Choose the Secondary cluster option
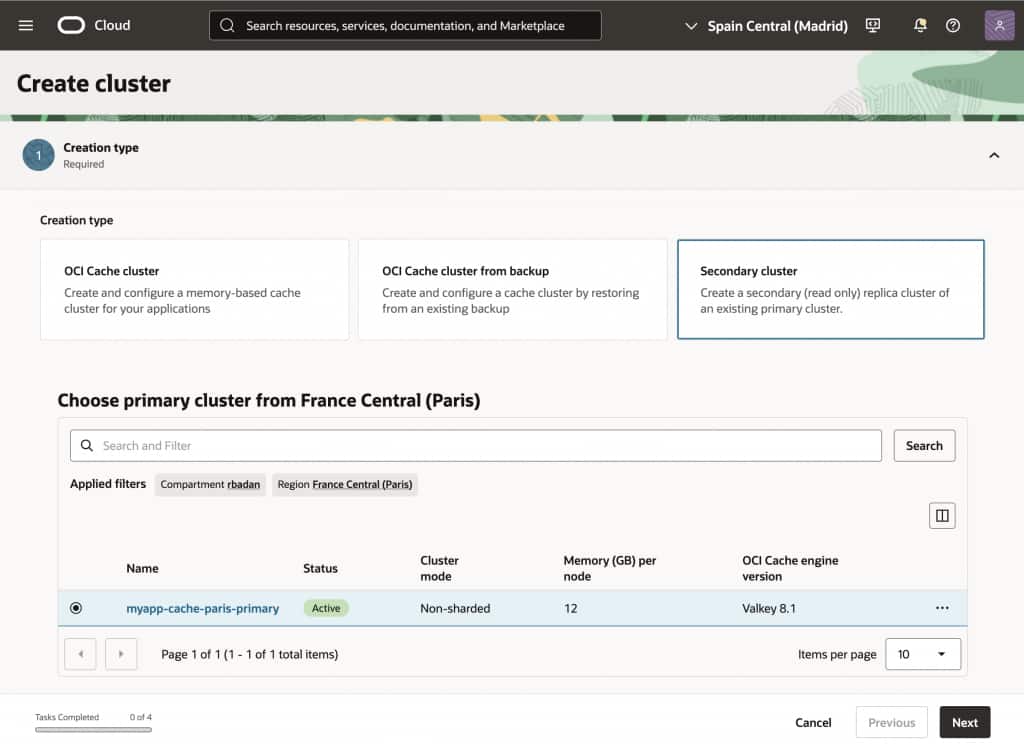 [x=831, y=289]
